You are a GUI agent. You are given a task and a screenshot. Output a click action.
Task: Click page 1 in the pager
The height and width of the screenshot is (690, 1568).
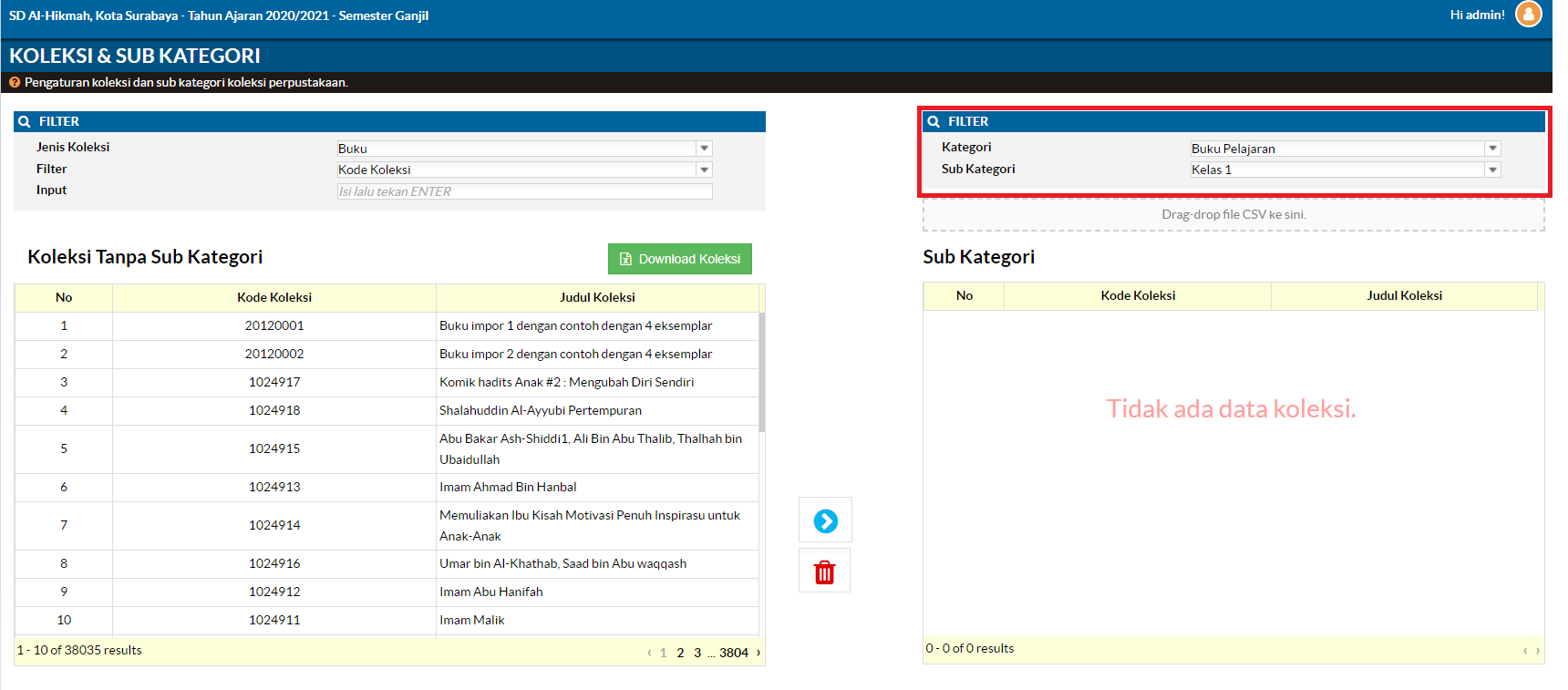coord(663,653)
